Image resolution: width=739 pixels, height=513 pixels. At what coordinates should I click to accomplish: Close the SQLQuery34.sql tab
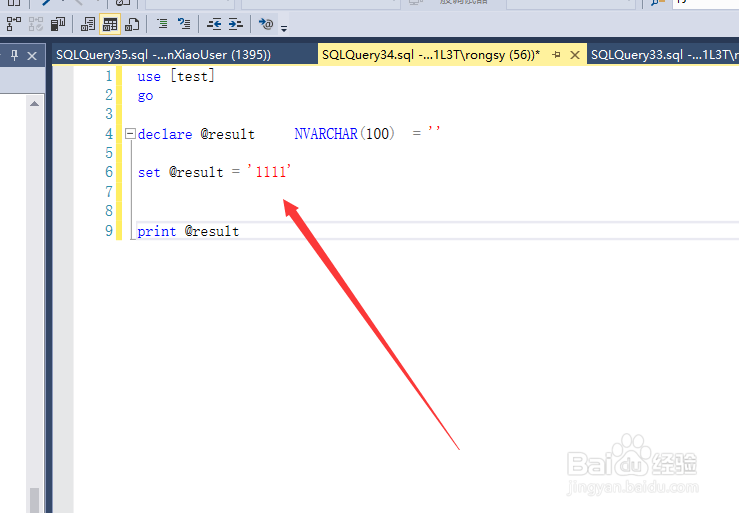(575, 55)
